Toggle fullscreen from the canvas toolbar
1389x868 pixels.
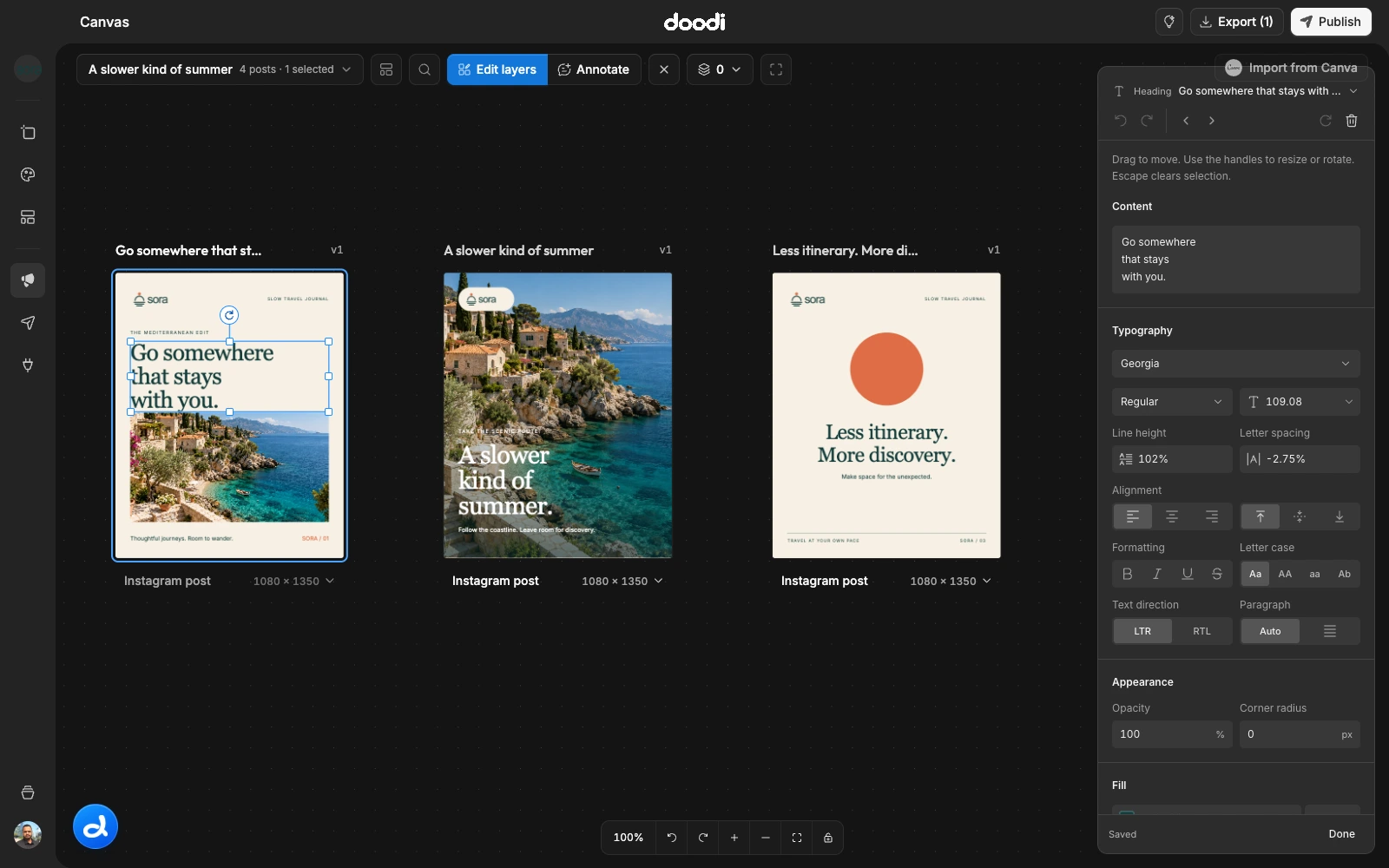(x=776, y=69)
